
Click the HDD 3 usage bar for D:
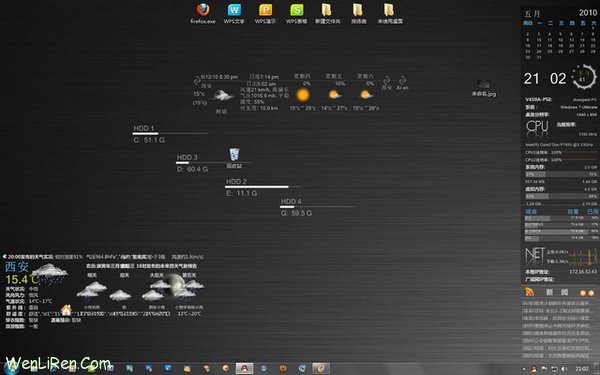pos(214,163)
